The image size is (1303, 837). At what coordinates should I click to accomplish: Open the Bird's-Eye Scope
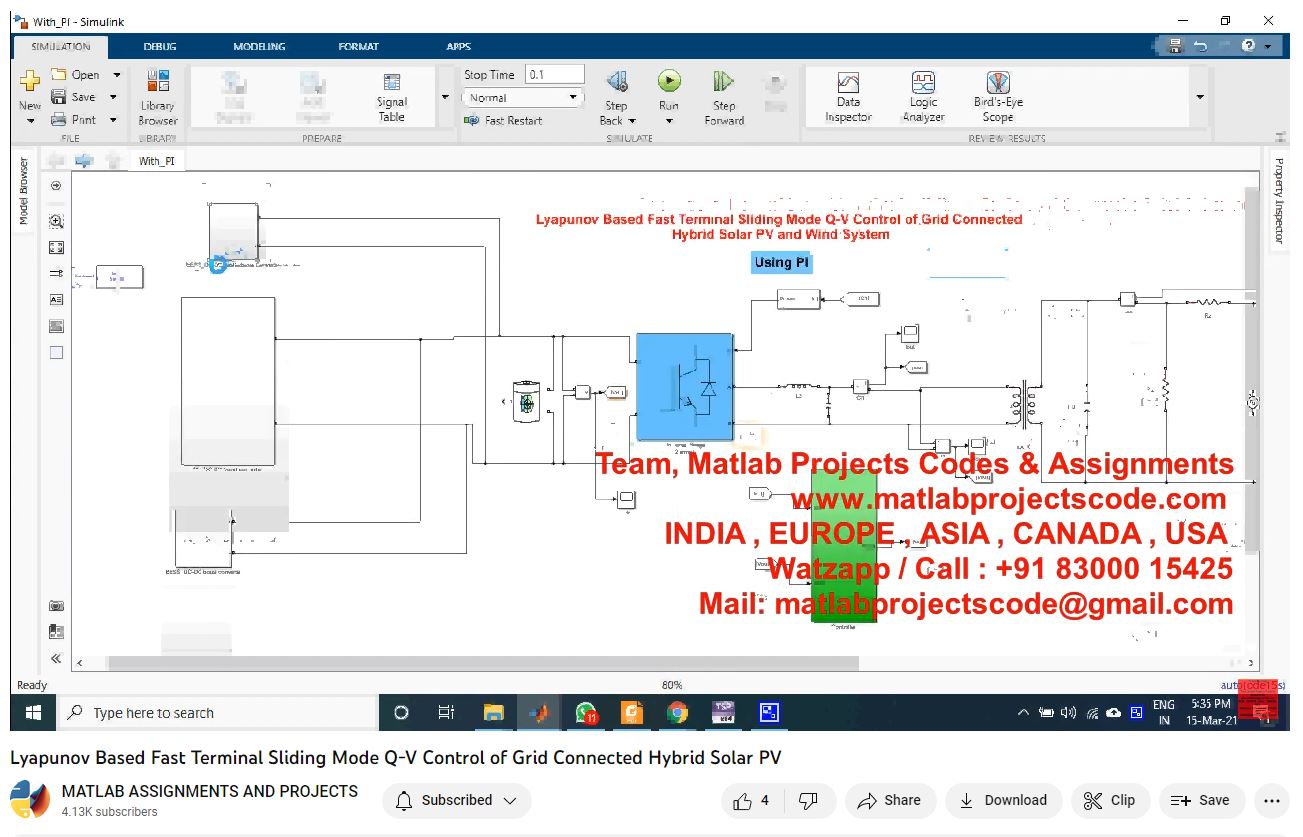pos(998,97)
